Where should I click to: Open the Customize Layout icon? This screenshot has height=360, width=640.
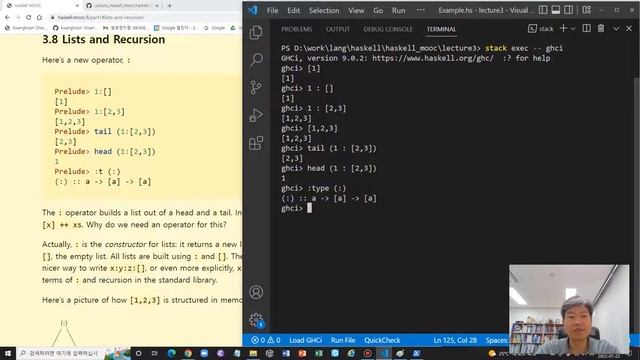587,10
